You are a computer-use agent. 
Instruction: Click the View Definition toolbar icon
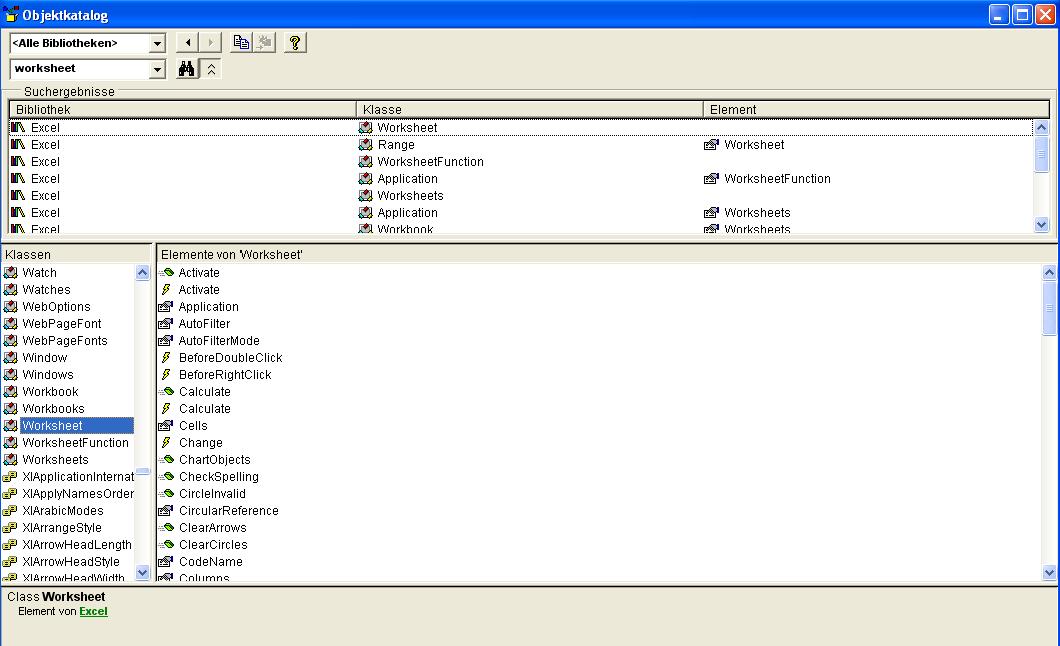264,43
